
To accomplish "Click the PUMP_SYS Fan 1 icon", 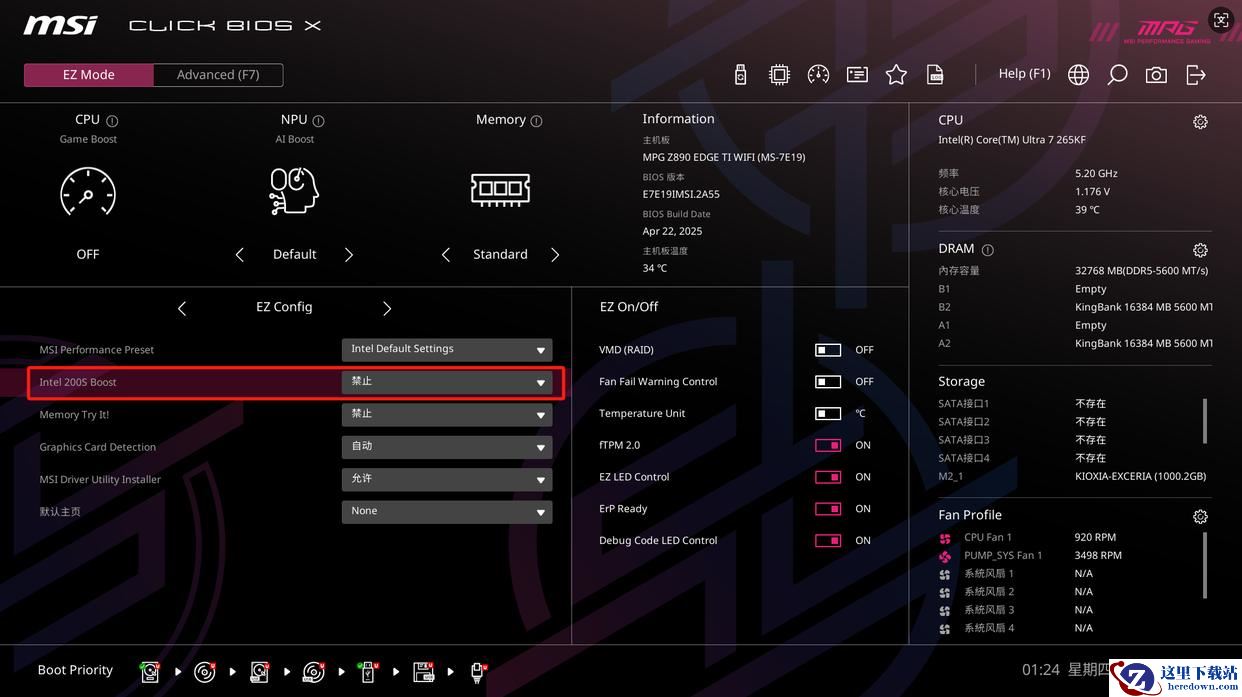I will point(945,556).
